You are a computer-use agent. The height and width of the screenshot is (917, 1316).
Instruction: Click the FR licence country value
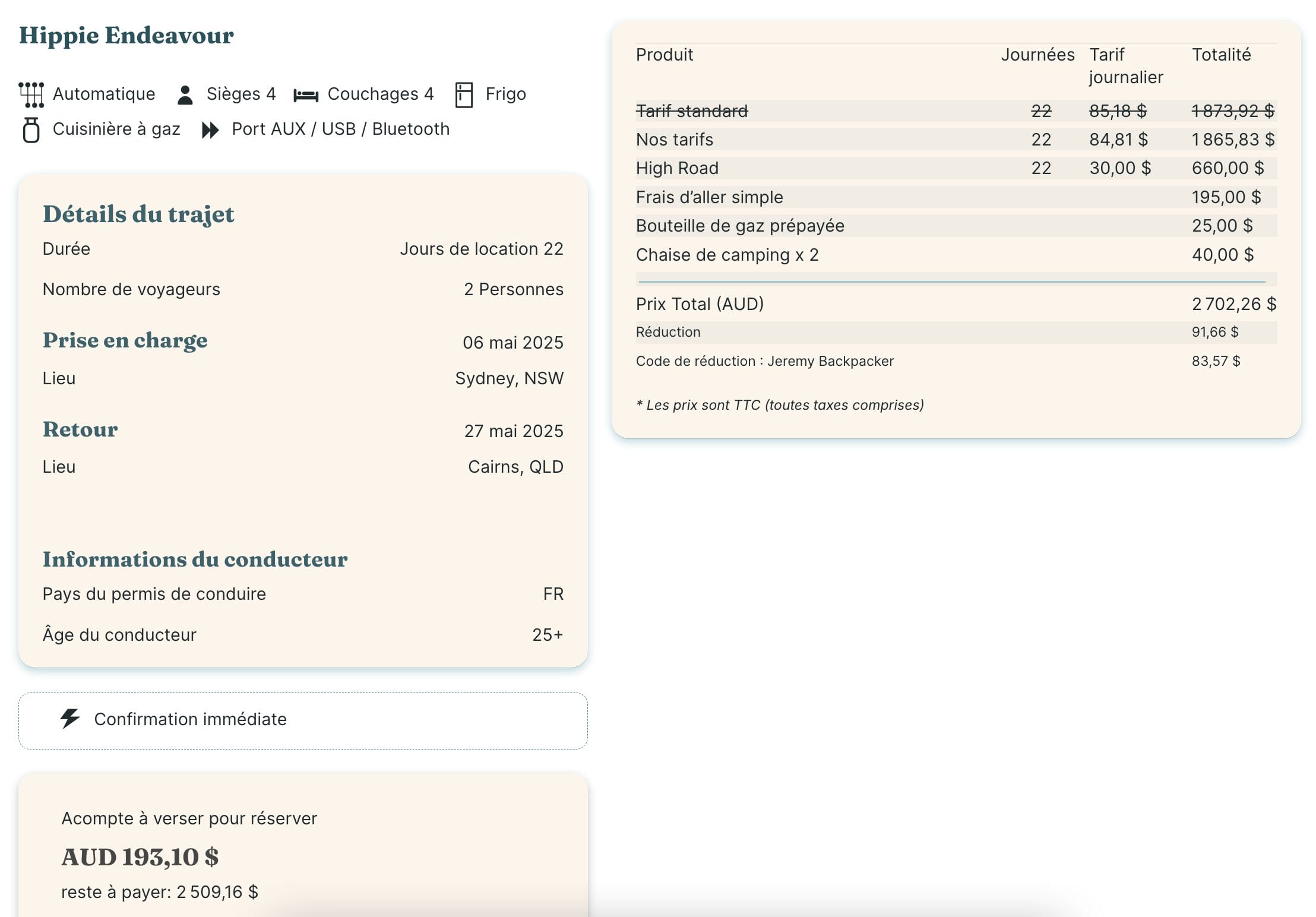pos(553,594)
